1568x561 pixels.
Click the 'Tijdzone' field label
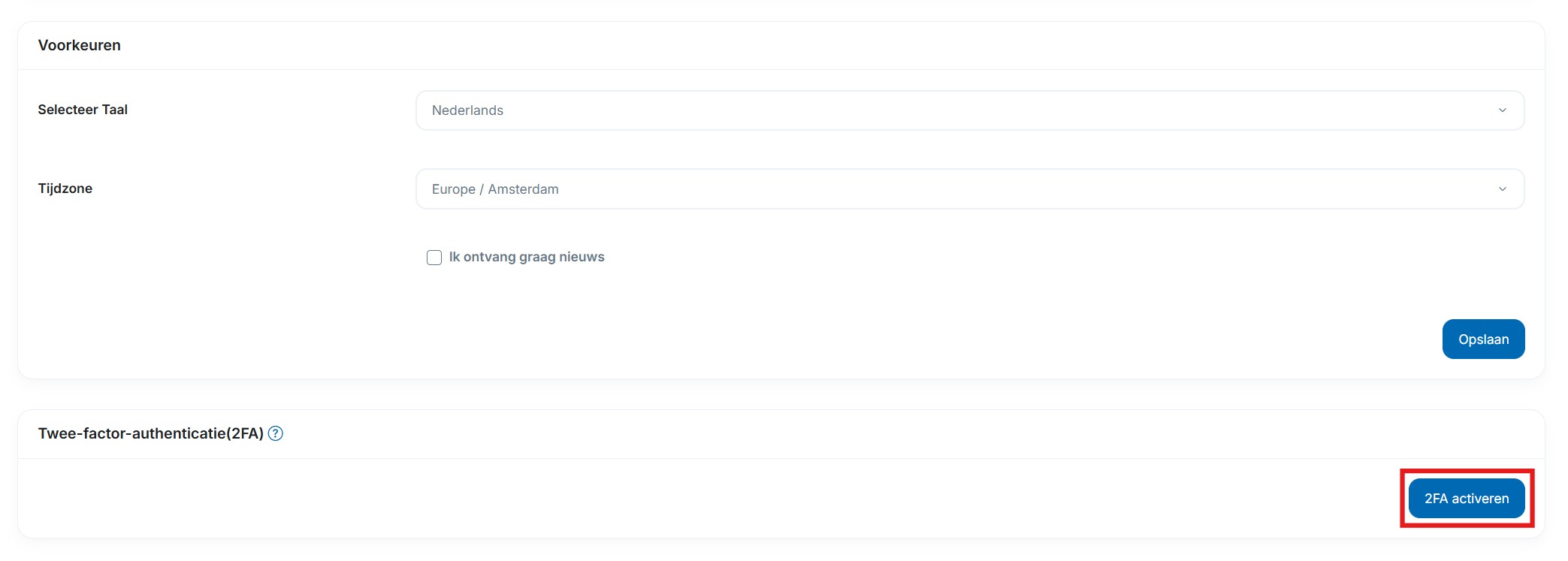coord(65,189)
